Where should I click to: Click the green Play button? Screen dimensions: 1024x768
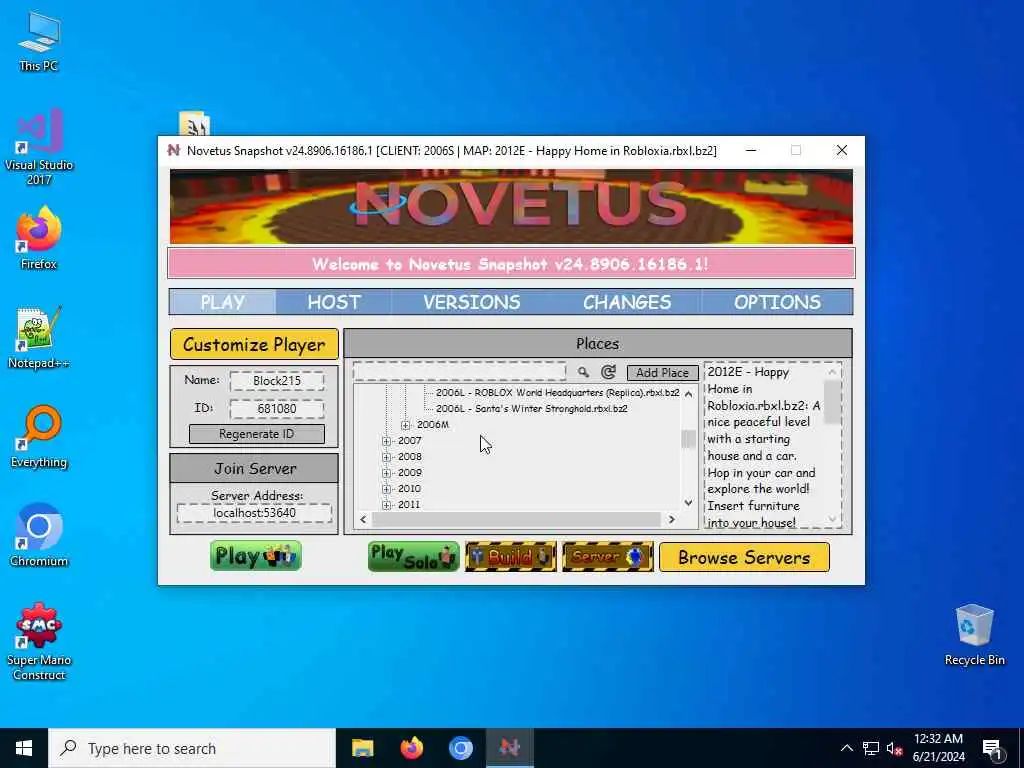tap(256, 556)
